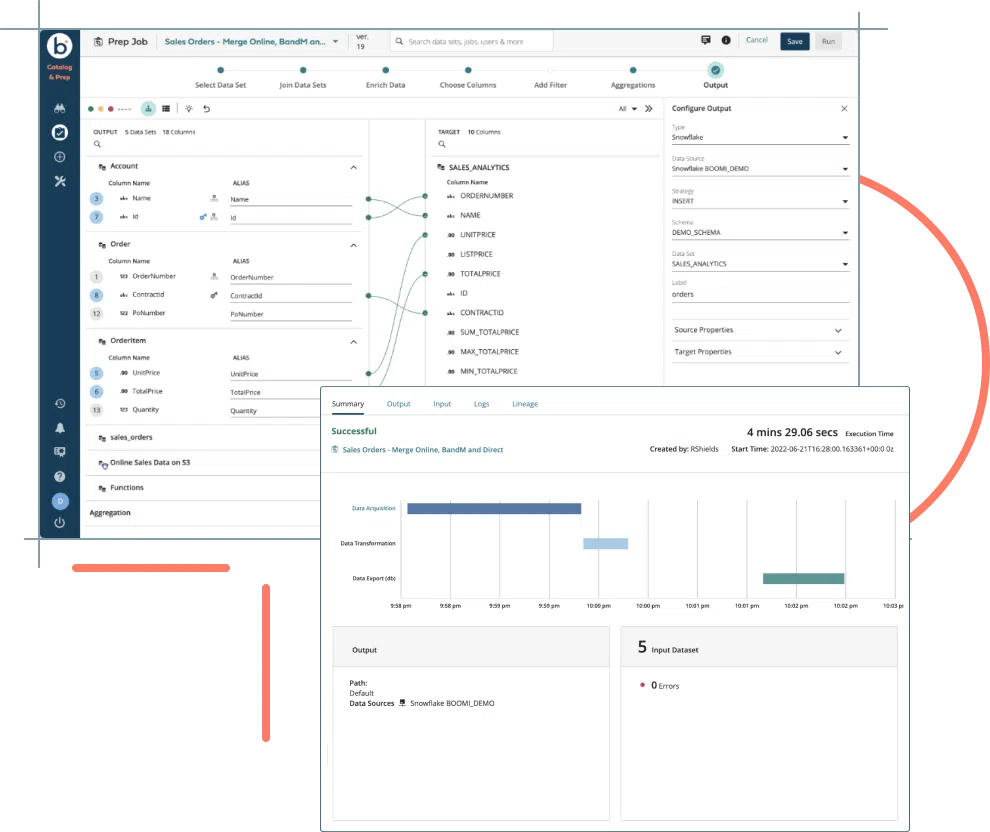The image size is (990, 832).
Task: Click the Prep Job clipboard icon in header
Action: (x=98, y=42)
